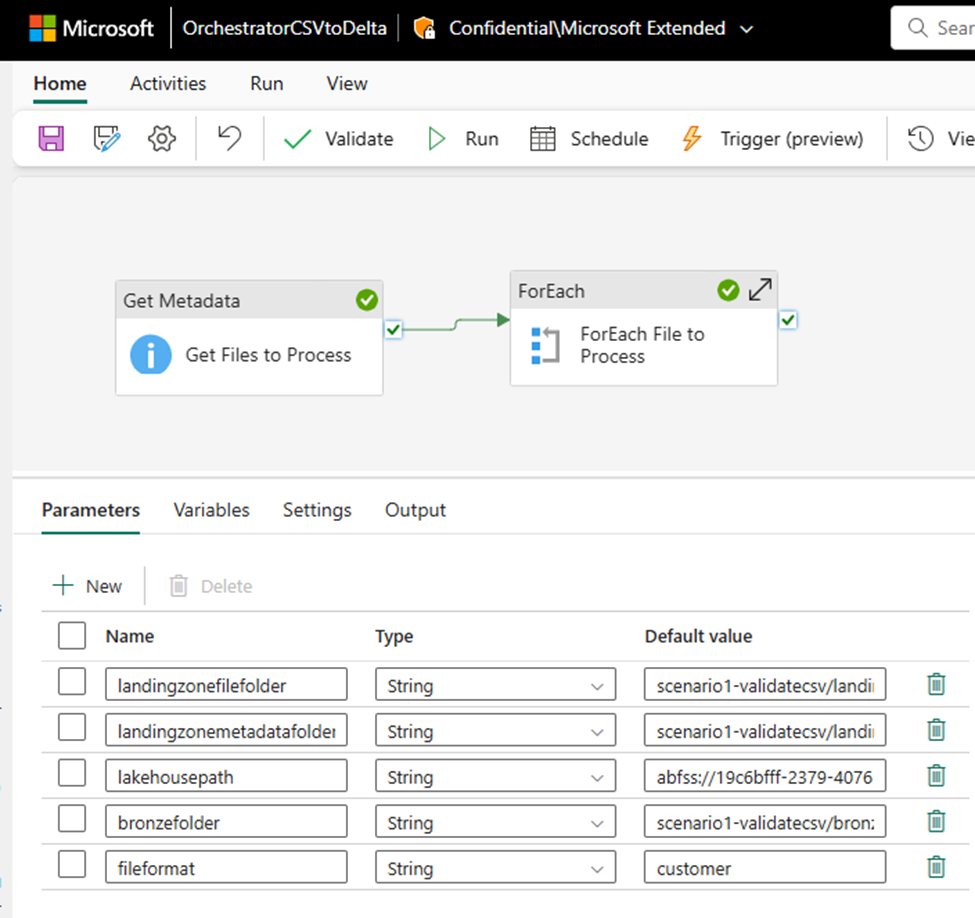975x918 pixels.
Task: Switch to the Activities tab
Action: point(168,83)
